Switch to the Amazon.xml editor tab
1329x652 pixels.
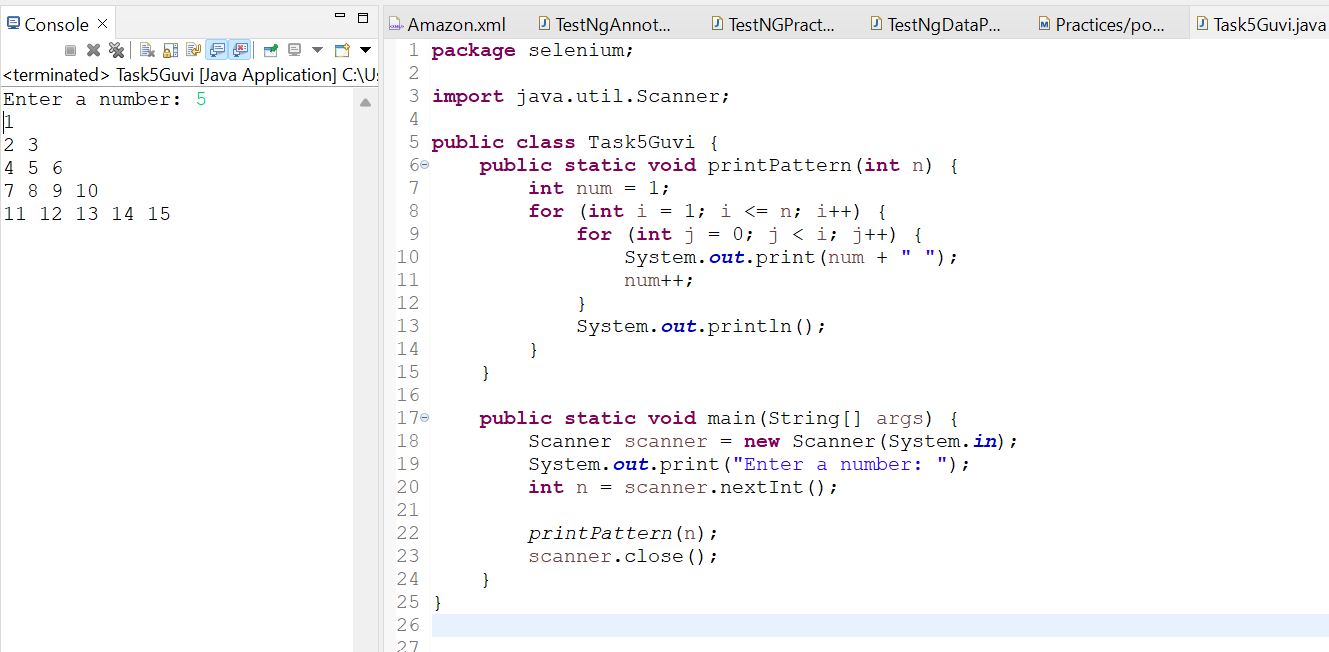pos(446,24)
